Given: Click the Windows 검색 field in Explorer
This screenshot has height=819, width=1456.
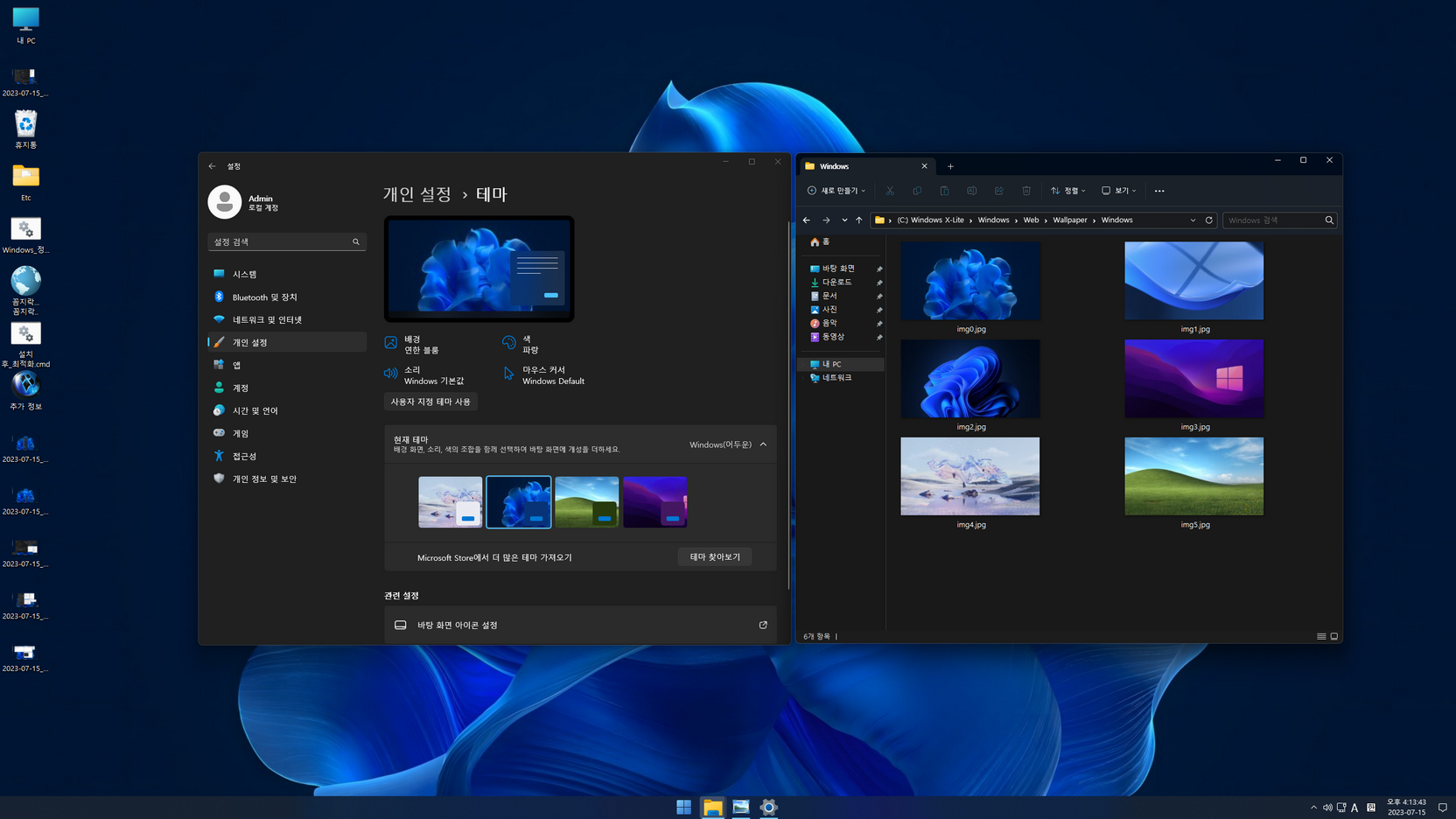Looking at the screenshot, I should pos(1279,220).
